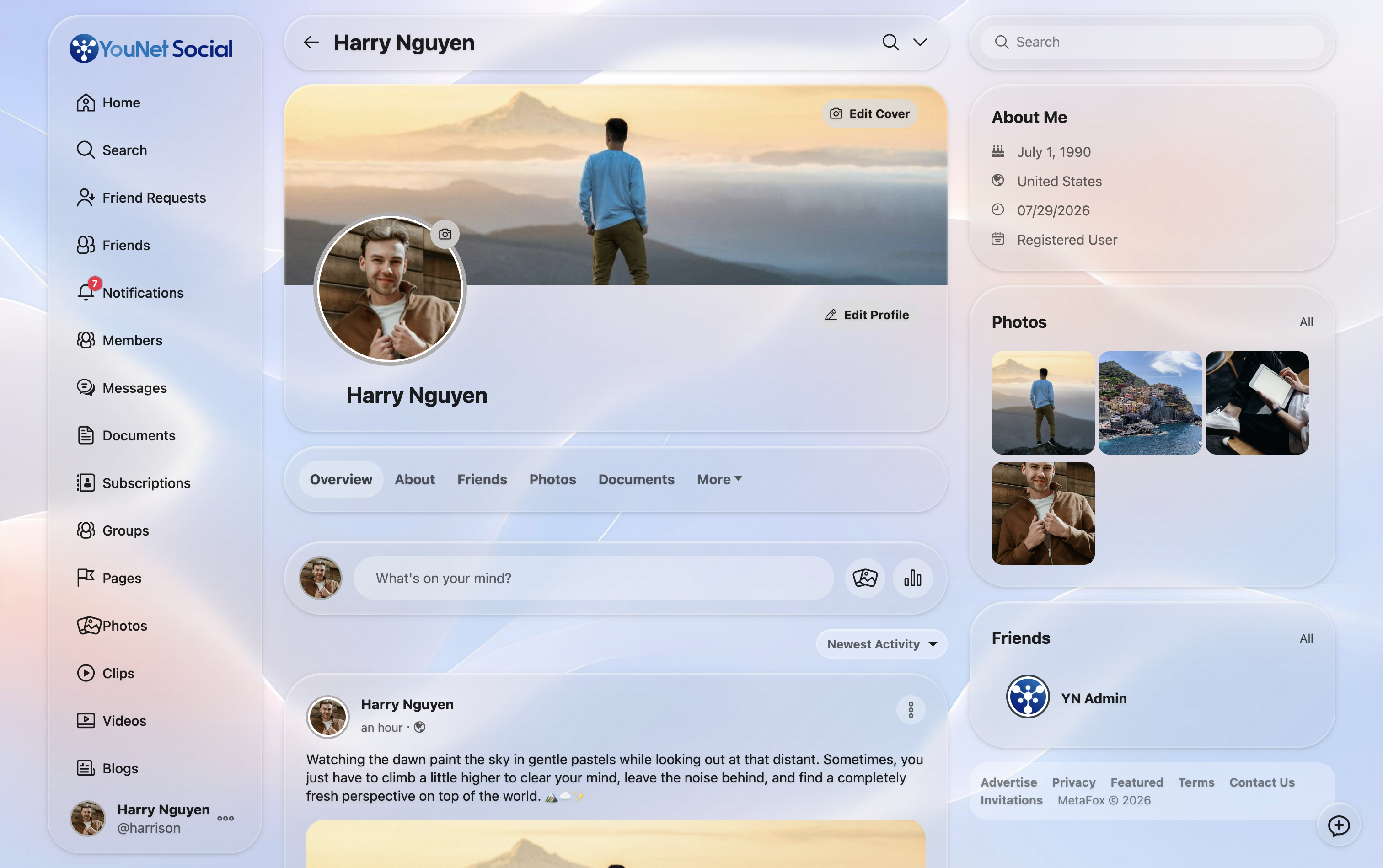
Task: Open the Newest Activity sort dropdown
Action: pos(882,644)
